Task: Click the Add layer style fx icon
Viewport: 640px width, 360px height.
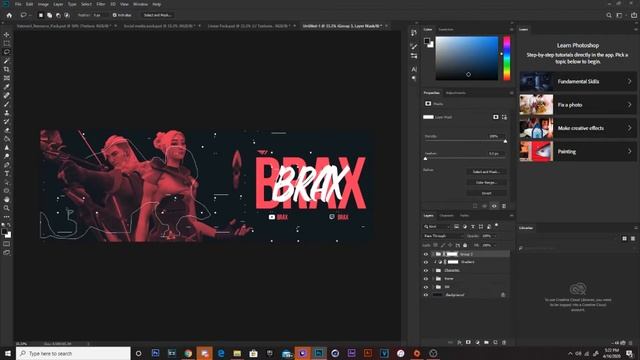Action: tap(459, 342)
